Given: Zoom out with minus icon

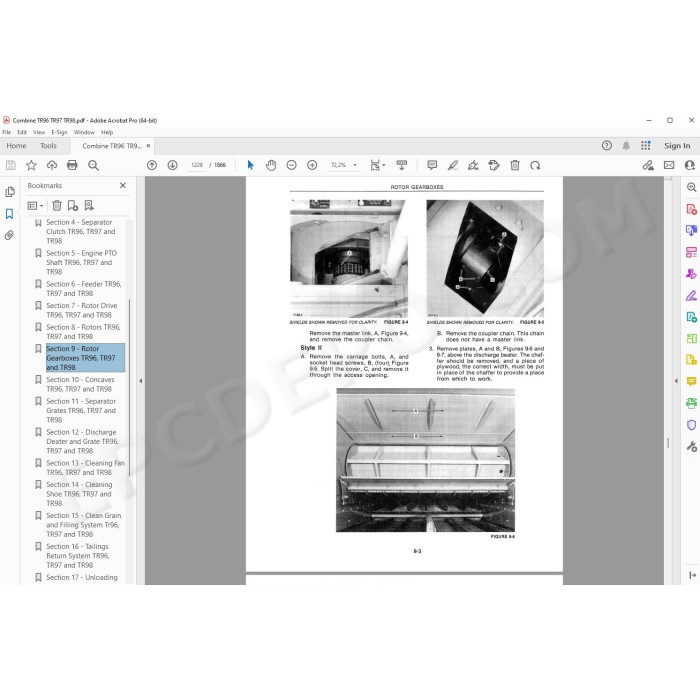Looking at the screenshot, I should [292, 165].
